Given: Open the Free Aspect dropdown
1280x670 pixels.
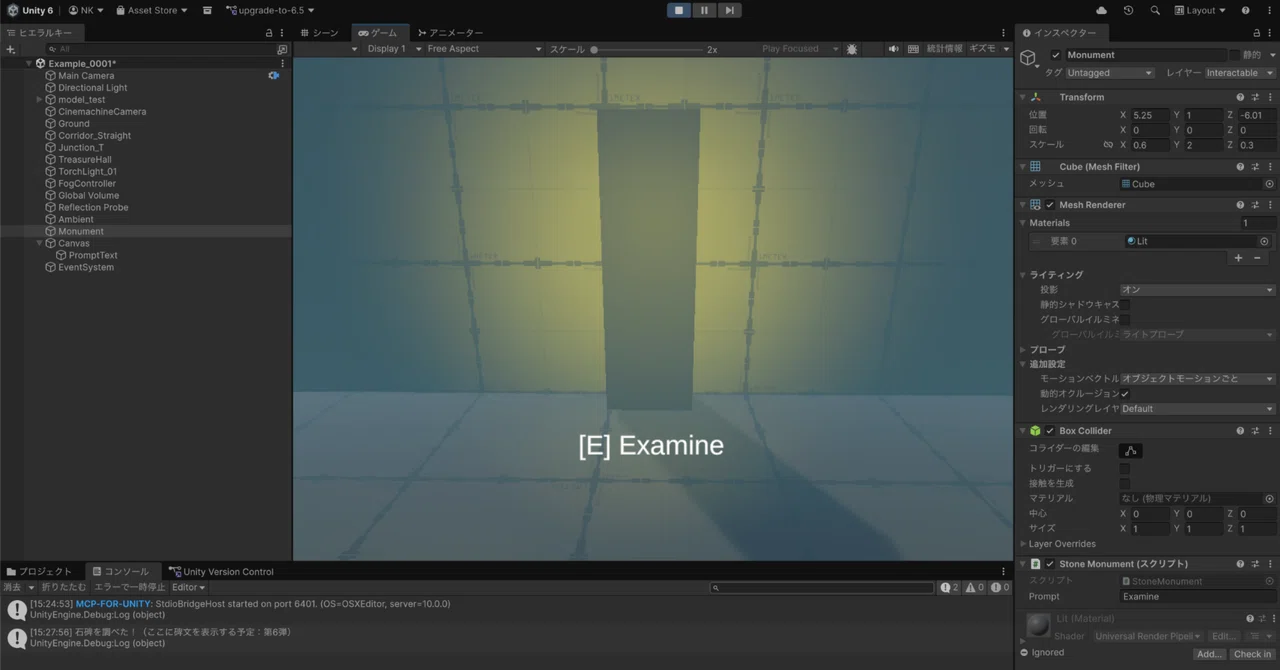Looking at the screenshot, I should tap(484, 49).
